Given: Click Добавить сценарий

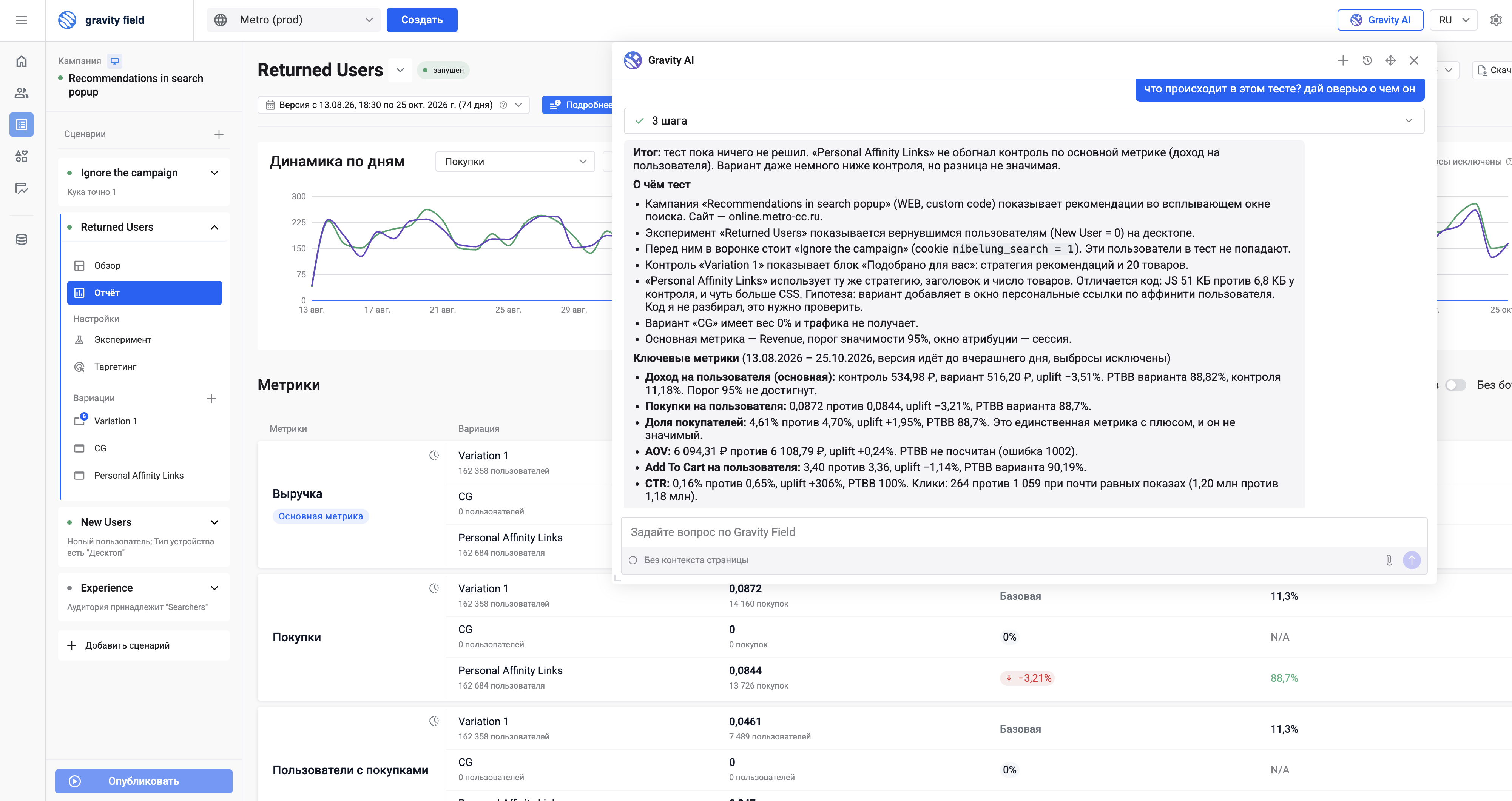Looking at the screenshot, I should 144,645.
